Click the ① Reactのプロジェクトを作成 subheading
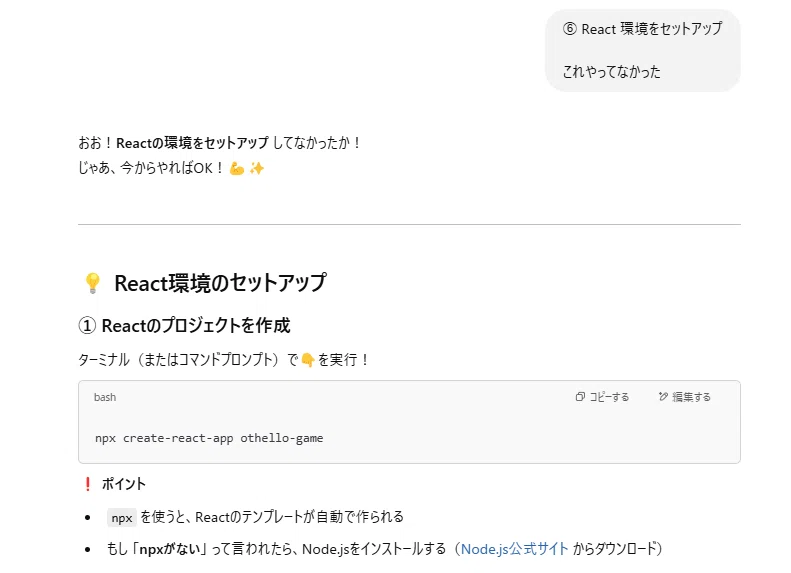The width and height of the screenshot is (791, 573). pyautogui.click(x=185, y=326)
